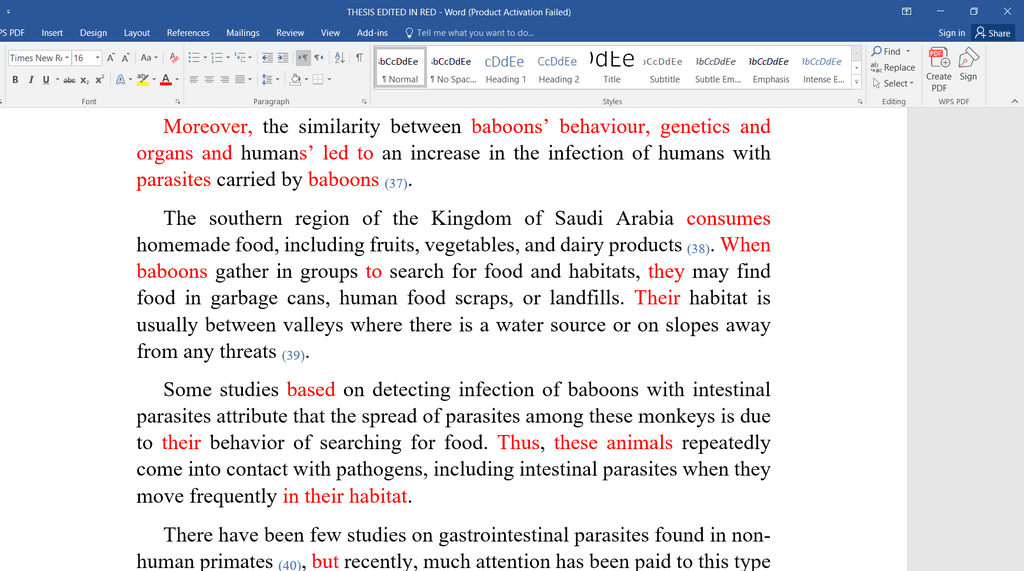Image resolution: width=1024 pixels, height=571 pixels.
Task: Expand the Styles gallery More arrow
Action: (x=856, y=82)
